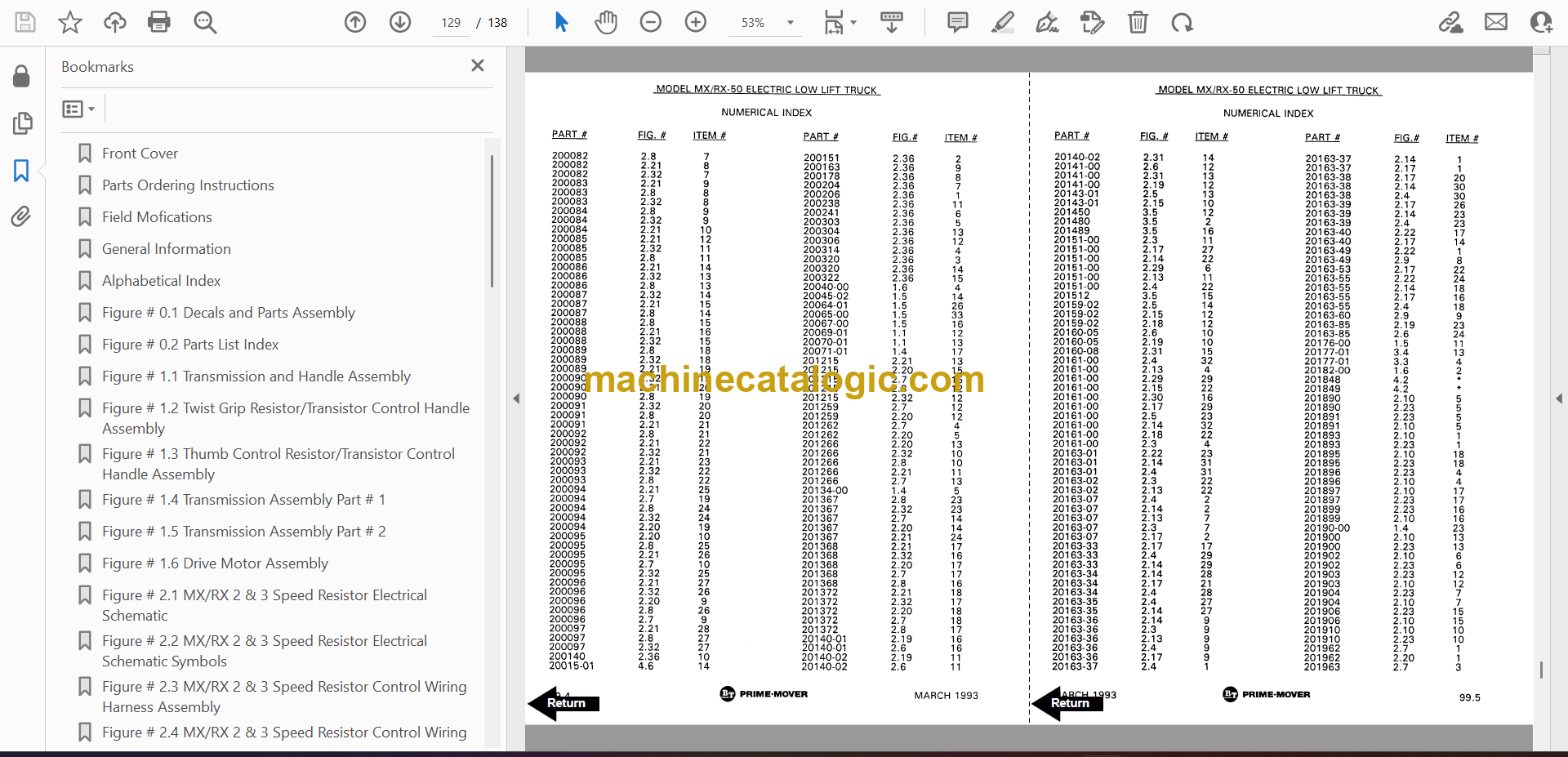The image size is (1568, 757).
Task: Open Figure # 1.3 Thumb Control Resistor bookmark
Action: pyautogui.click(x=278, y=464)
